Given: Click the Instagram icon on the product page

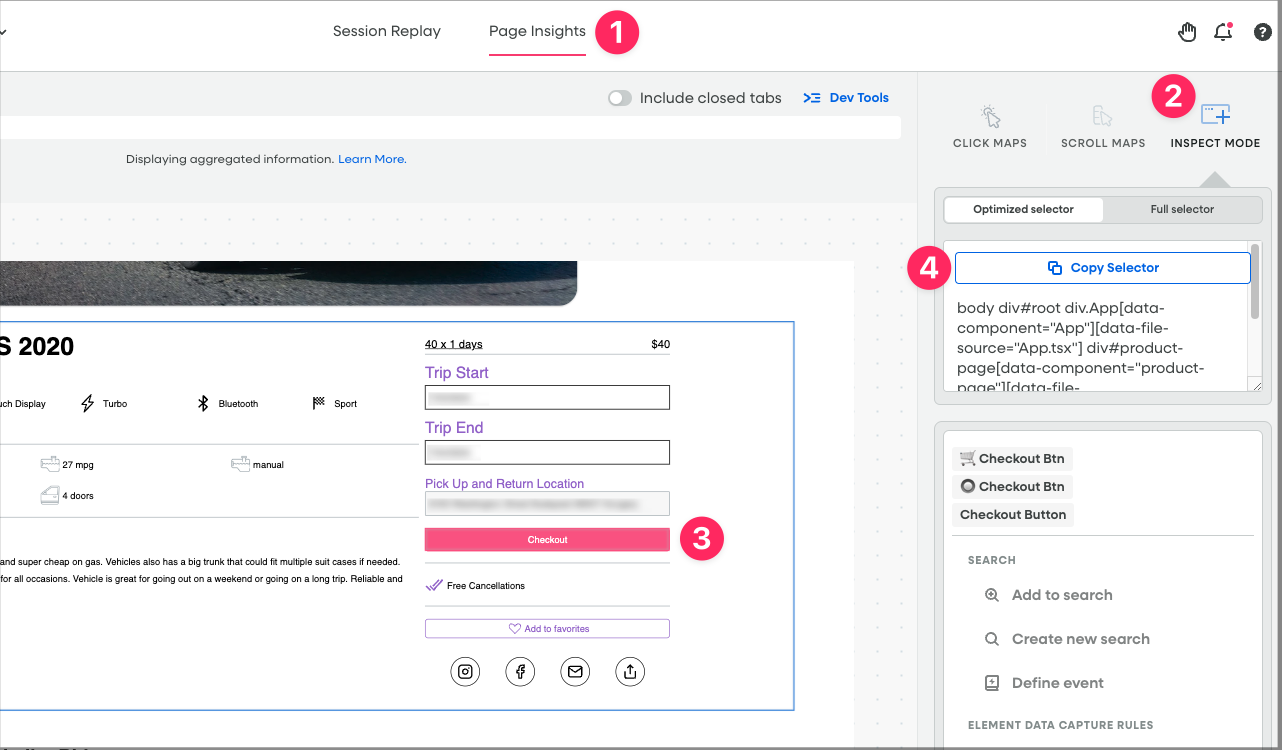Looking at the screenshot, I should 465,671.
